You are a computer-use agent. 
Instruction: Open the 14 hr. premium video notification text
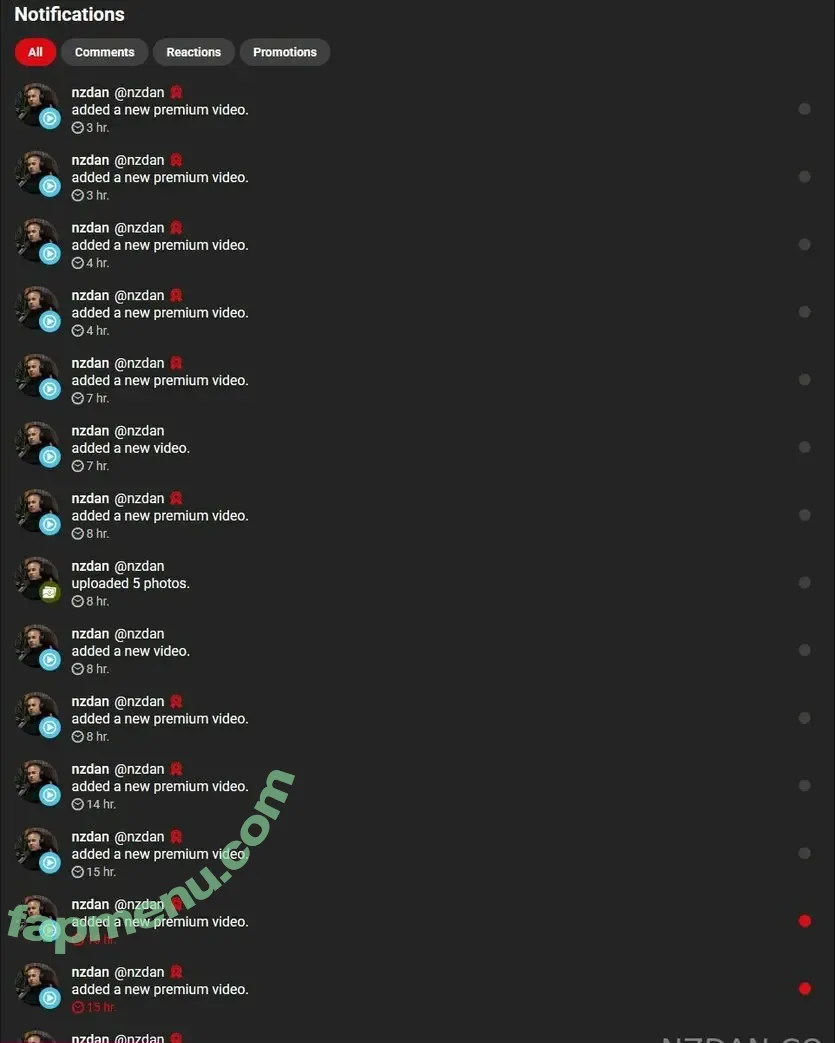160,786
